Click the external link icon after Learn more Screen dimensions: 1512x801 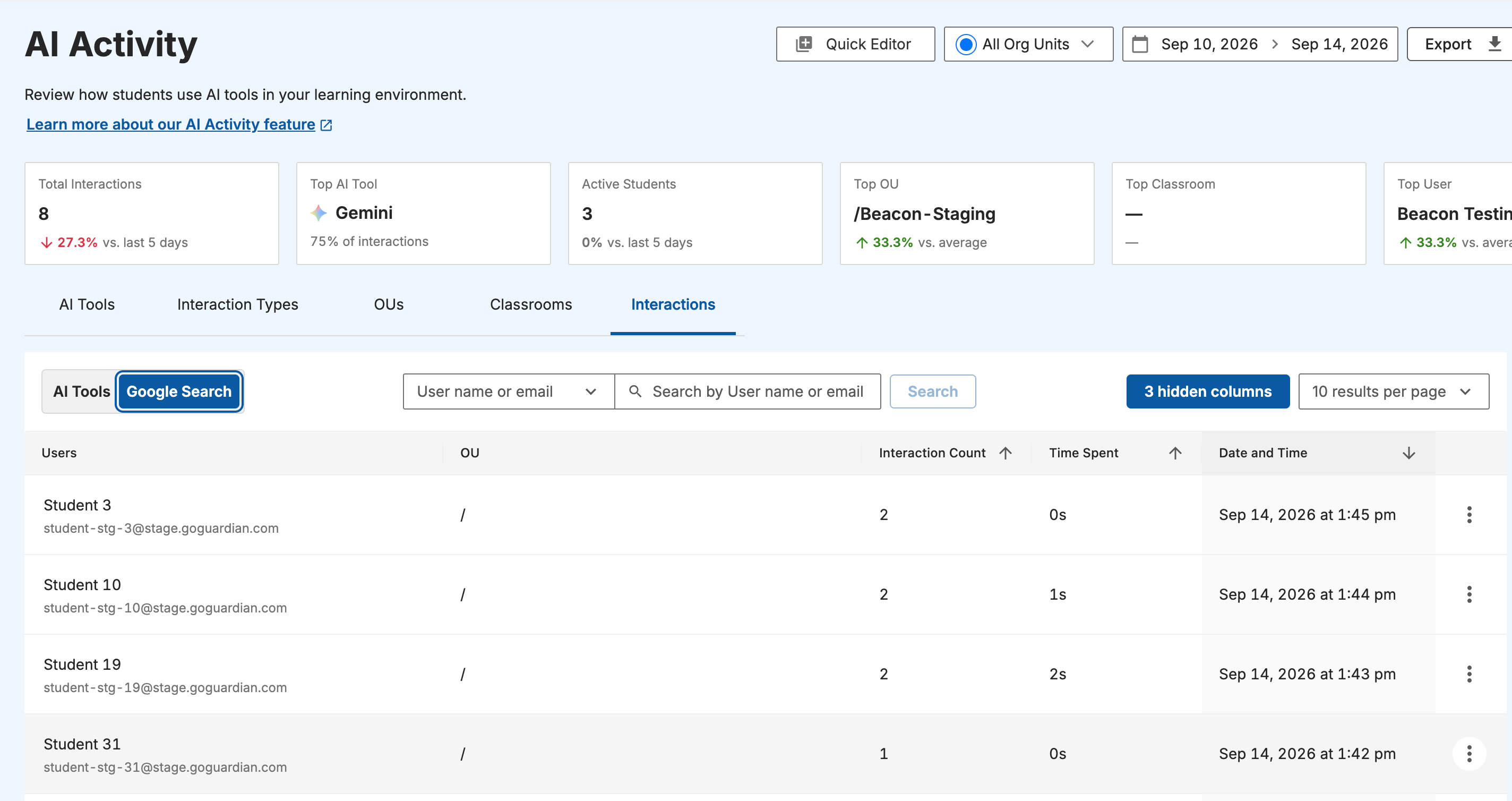click(327, 125)
